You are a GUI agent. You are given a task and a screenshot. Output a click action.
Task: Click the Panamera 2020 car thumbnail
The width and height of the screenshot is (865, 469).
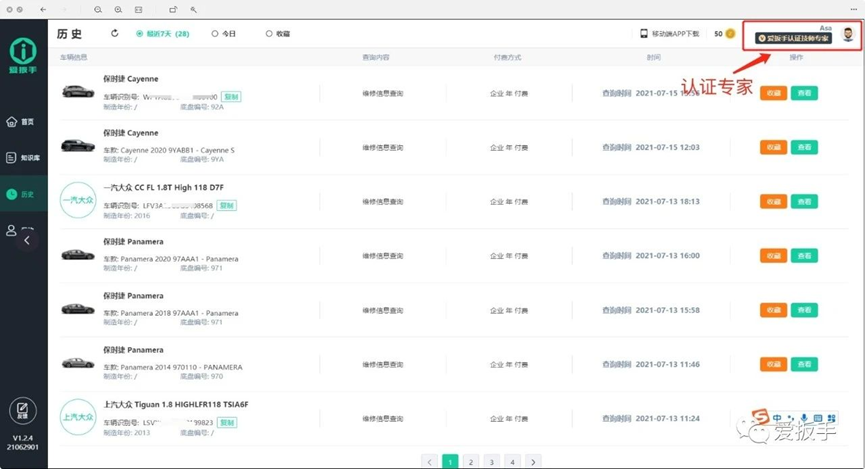click(78, 254)
